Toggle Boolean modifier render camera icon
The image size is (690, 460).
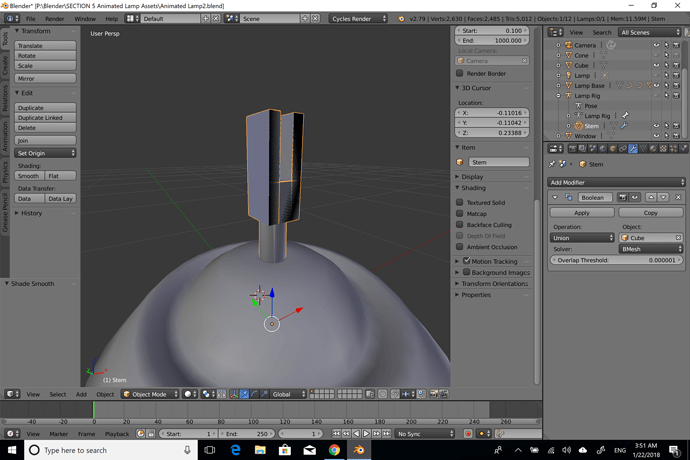622,197
